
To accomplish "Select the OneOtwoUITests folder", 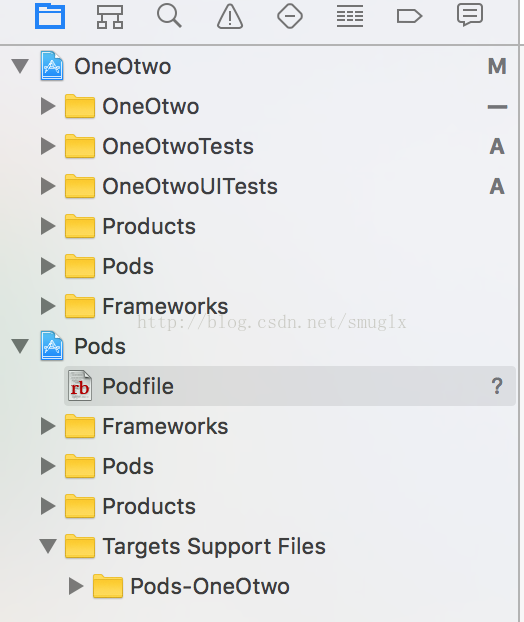I will pyautogui.click(x=190, y=186).
